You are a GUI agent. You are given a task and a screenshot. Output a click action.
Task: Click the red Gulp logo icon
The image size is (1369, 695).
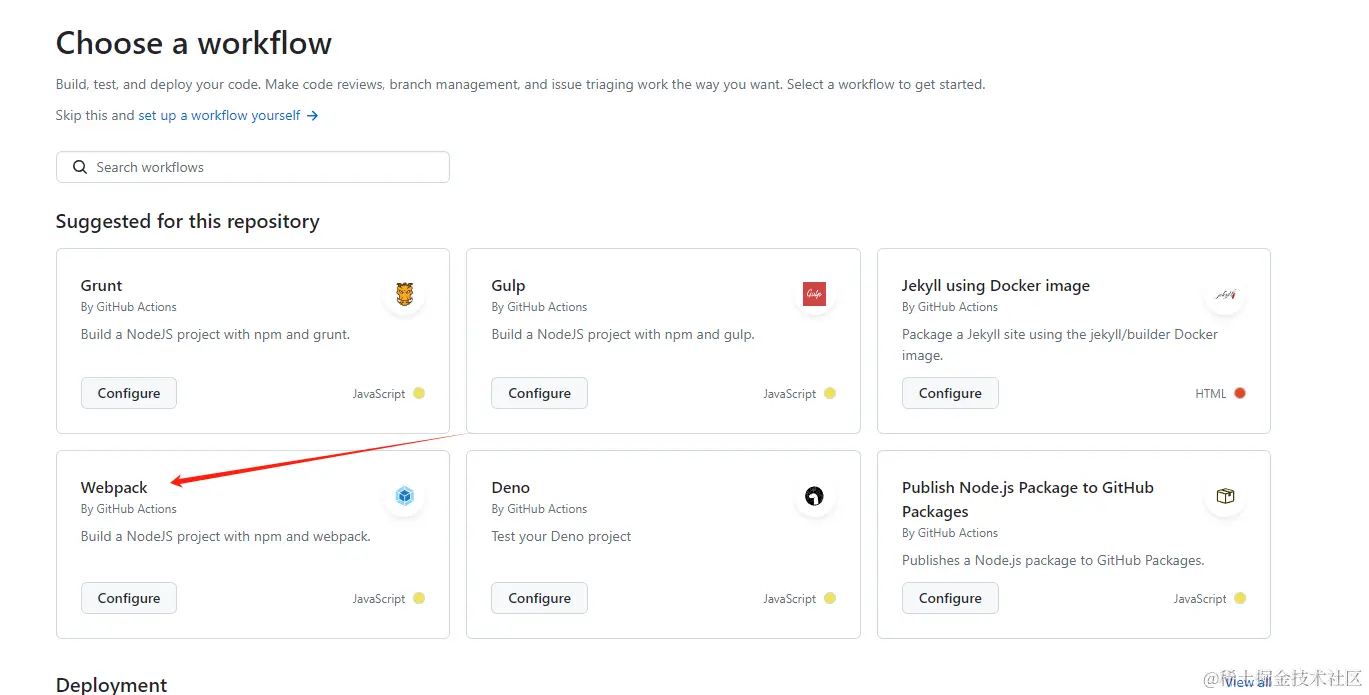(814, 294)
